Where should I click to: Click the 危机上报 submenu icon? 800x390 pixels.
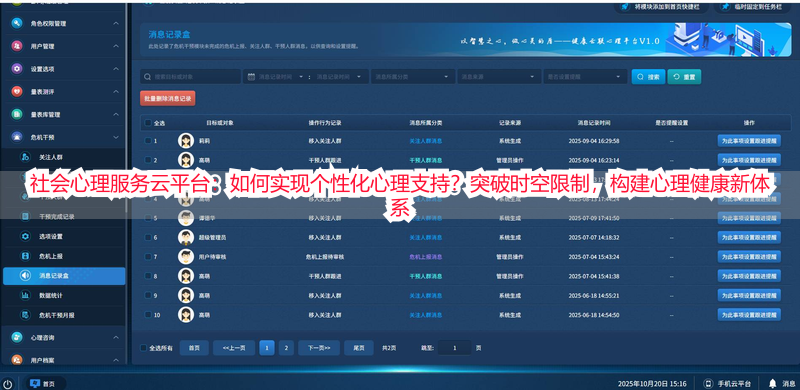[x=25, y=256]
